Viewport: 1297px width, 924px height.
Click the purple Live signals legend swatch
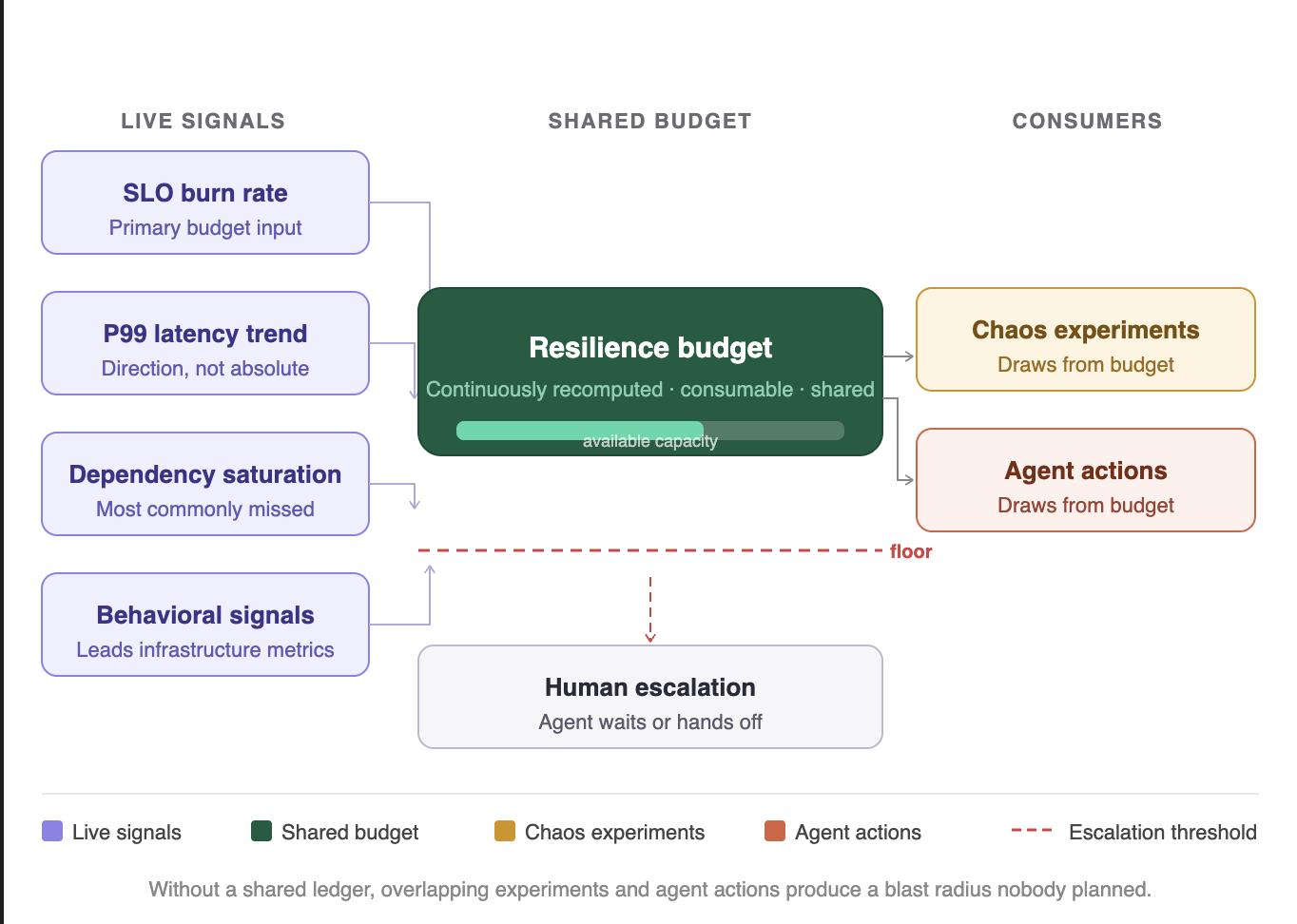point(52,831)
